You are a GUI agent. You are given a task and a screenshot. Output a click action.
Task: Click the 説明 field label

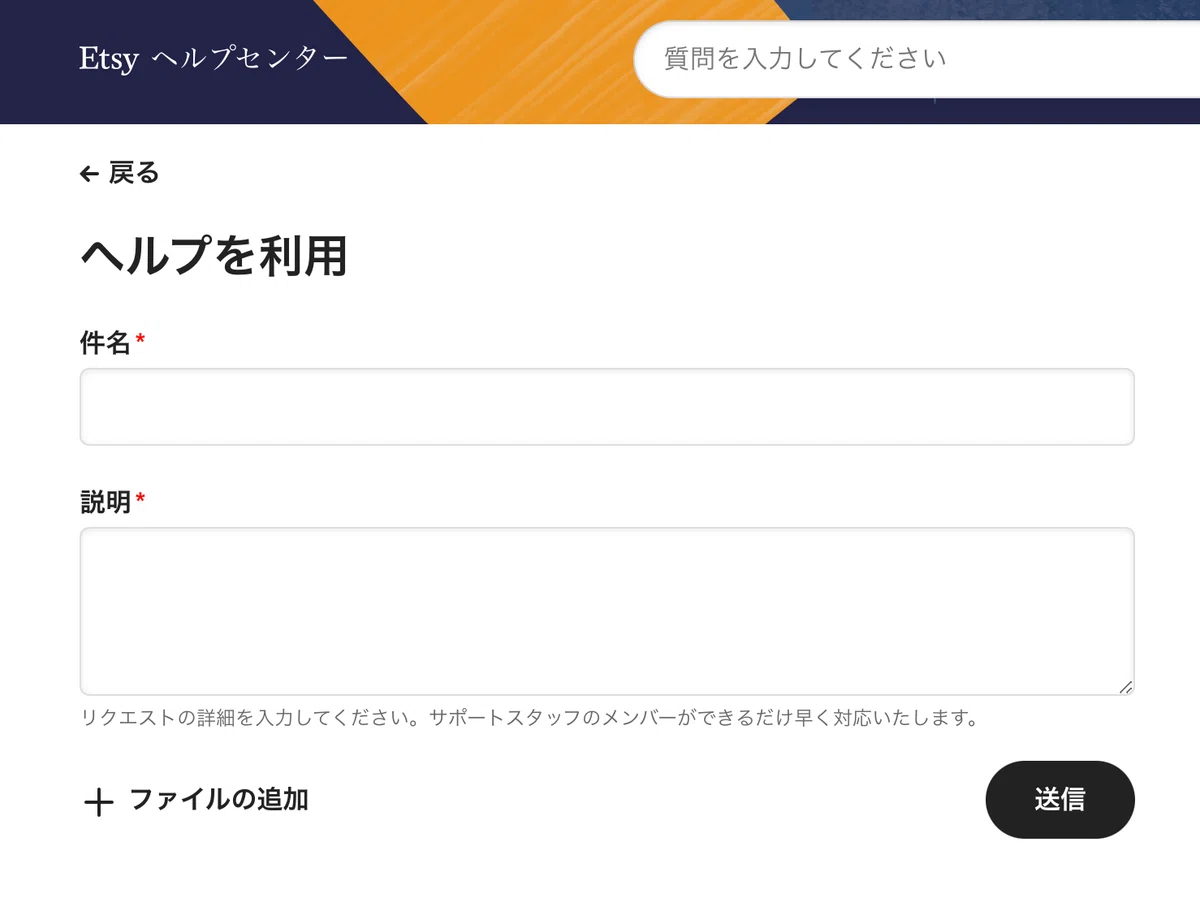pos(105,501)
